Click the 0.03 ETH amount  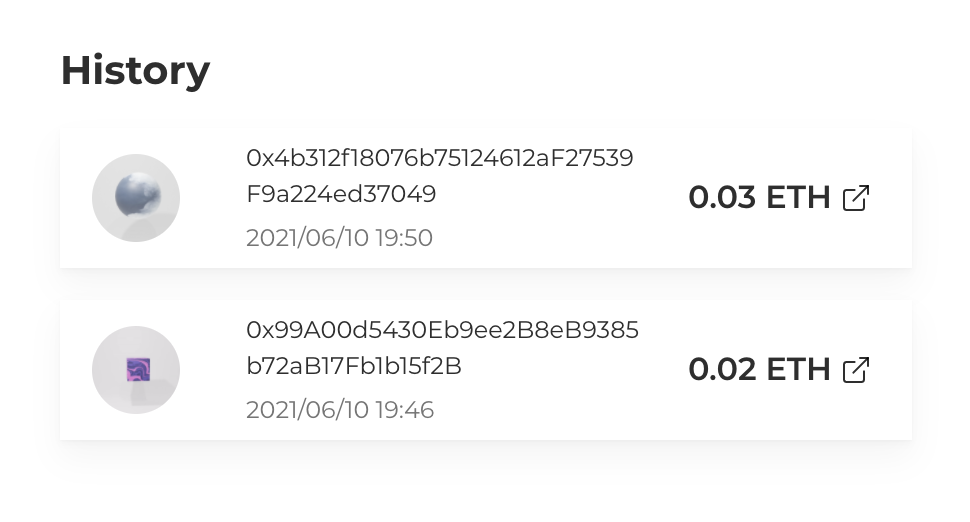tap(760, 197)
